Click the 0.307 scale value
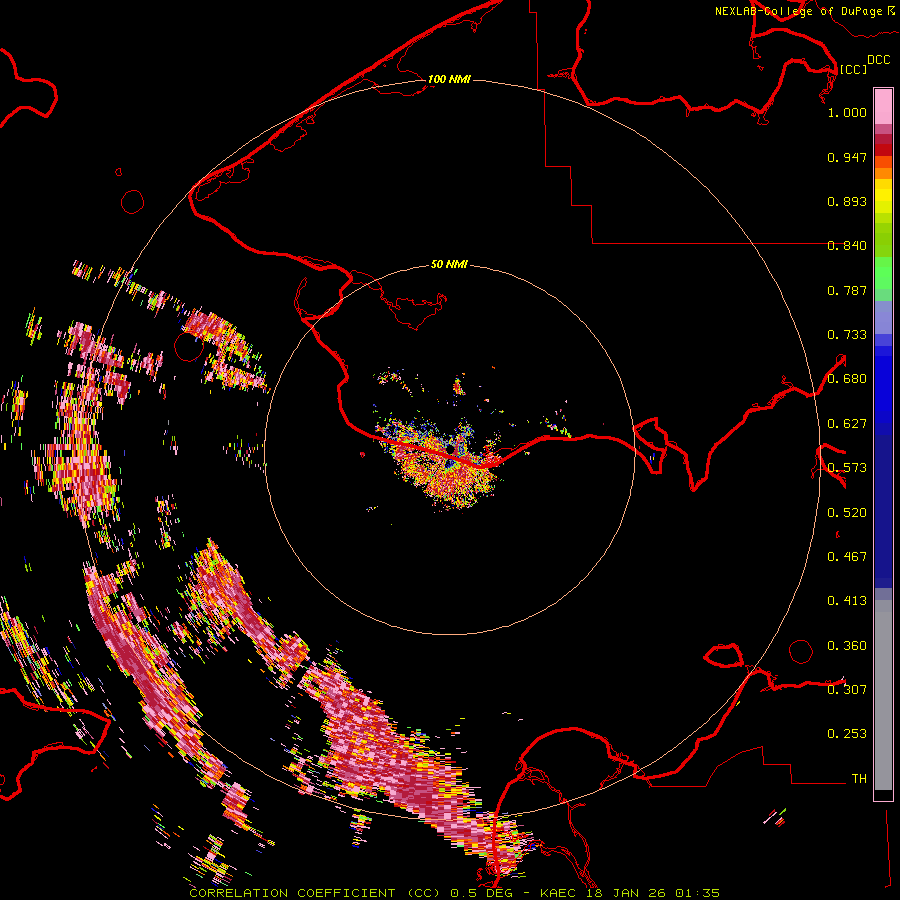This screenshot has height=900, width=900. click(x=847, y=690)
